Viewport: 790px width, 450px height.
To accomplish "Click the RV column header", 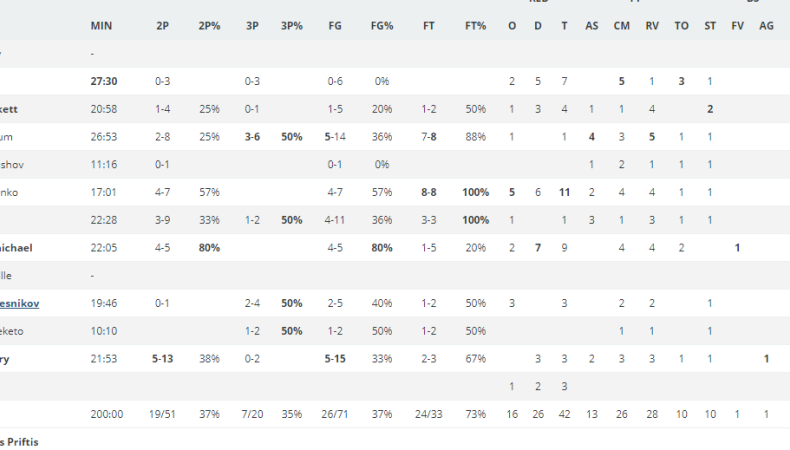I will tap(652, 26).
